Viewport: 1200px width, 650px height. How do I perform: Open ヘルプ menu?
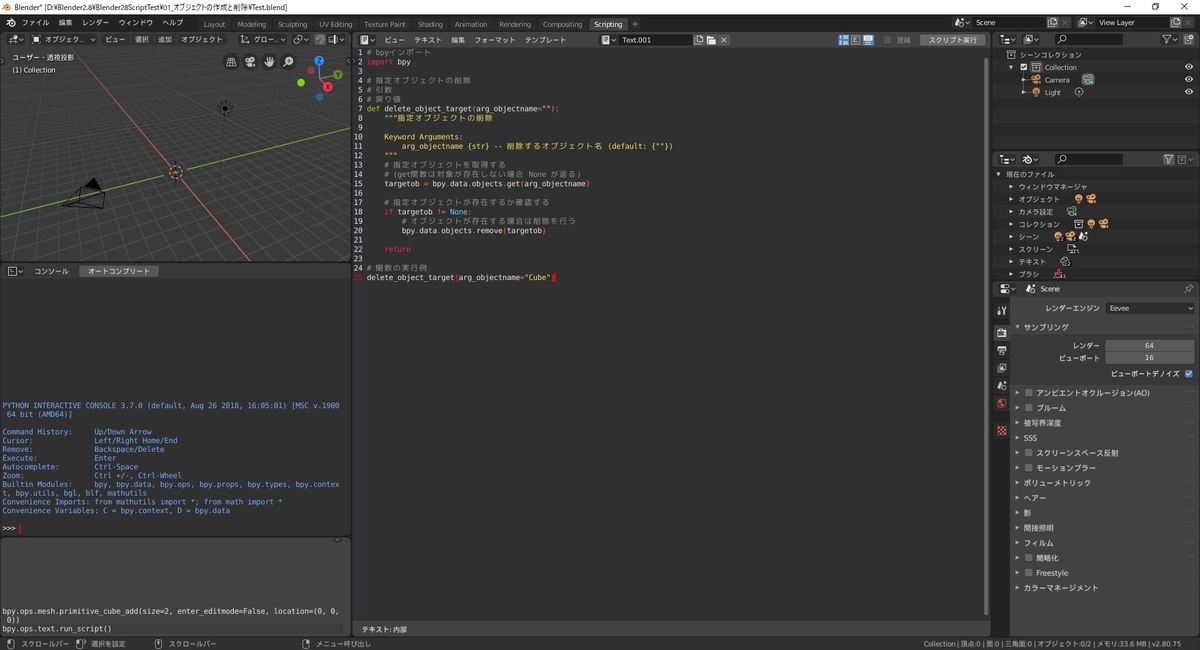tap(173, 22)
